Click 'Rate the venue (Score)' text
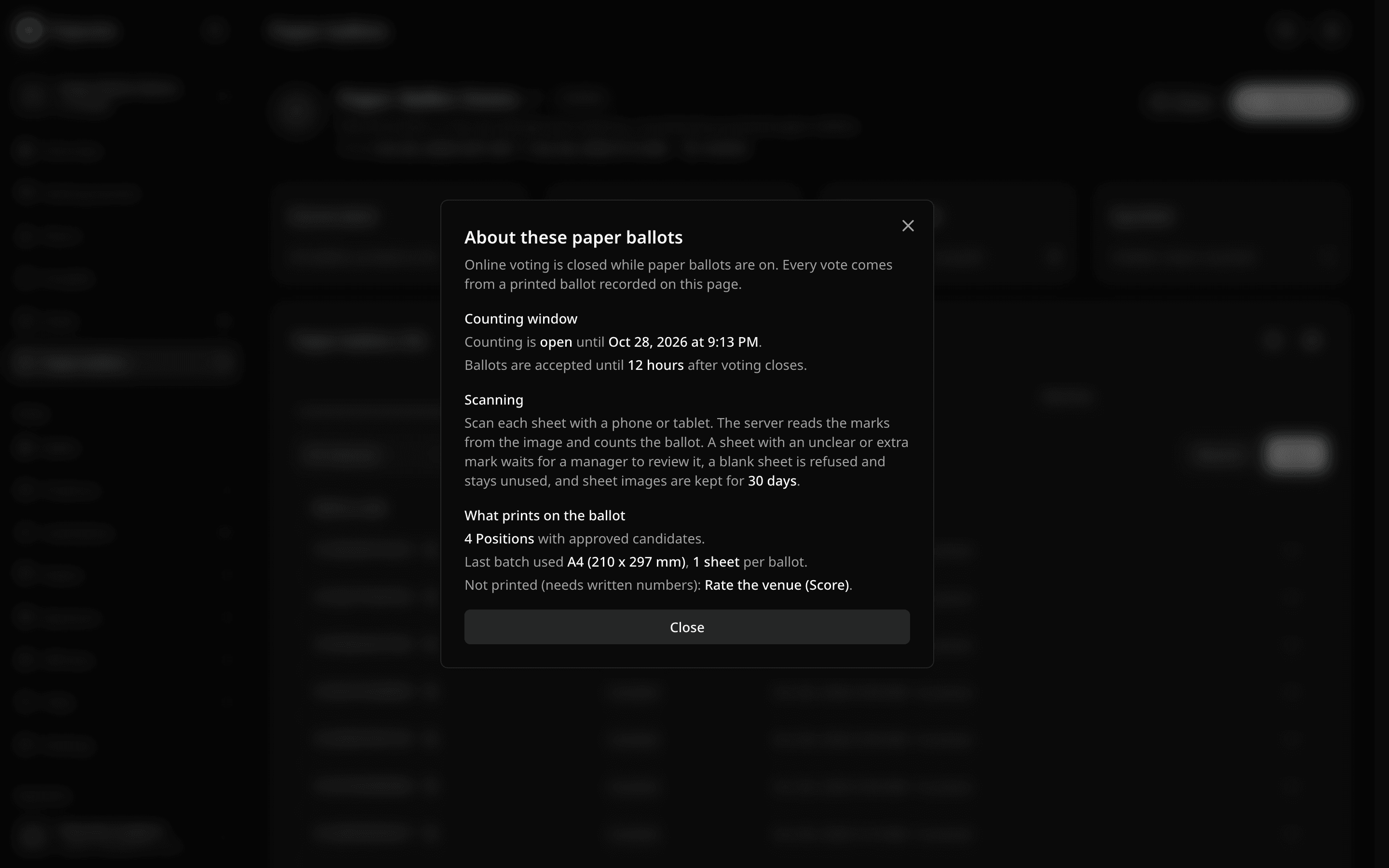The image size is (1389, 868). point(776,585)
